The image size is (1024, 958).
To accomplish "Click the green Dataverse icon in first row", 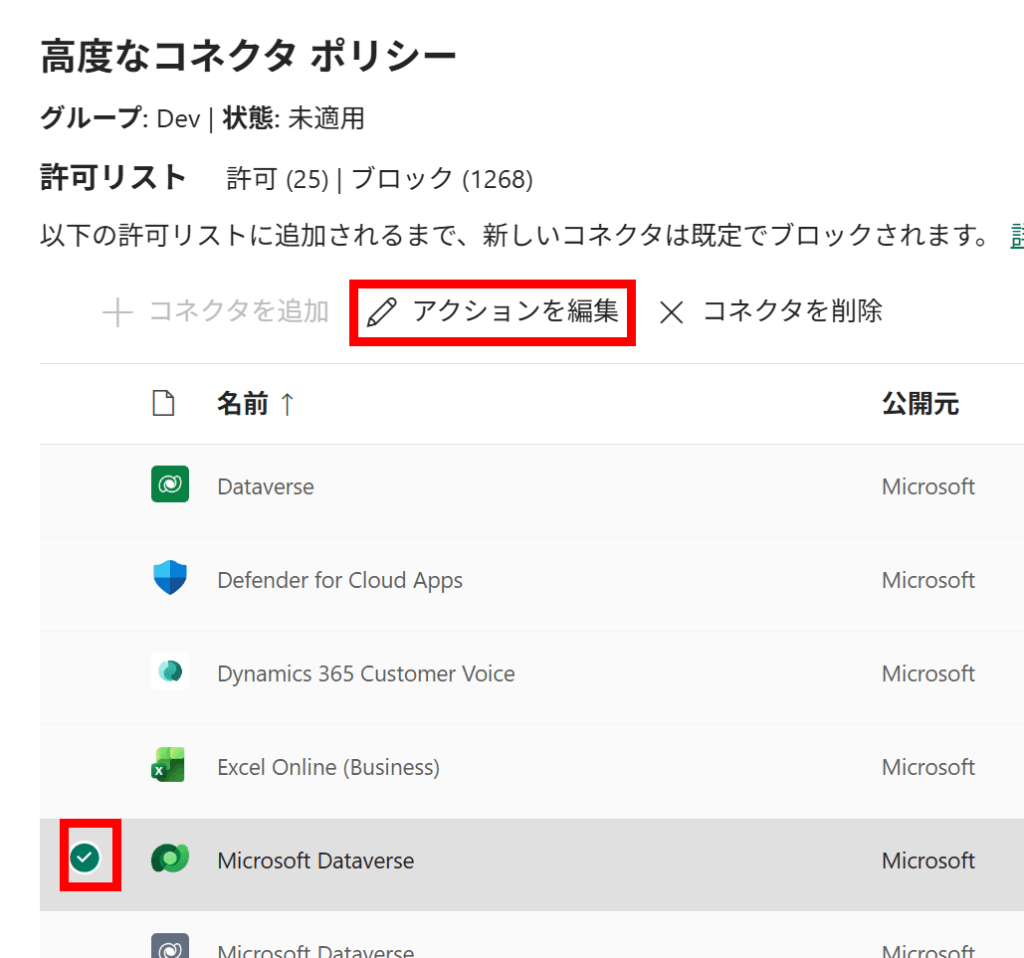I will point(170,486).
